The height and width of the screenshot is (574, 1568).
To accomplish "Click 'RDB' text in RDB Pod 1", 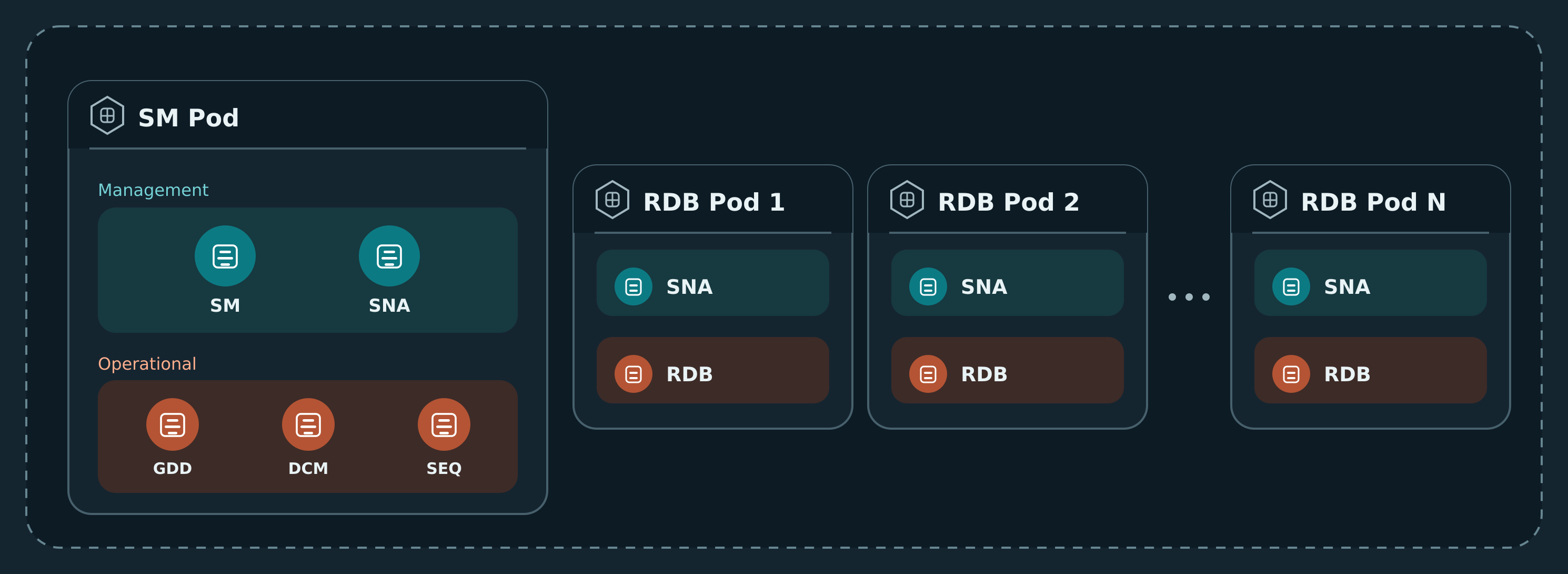I will click(690, 375).
